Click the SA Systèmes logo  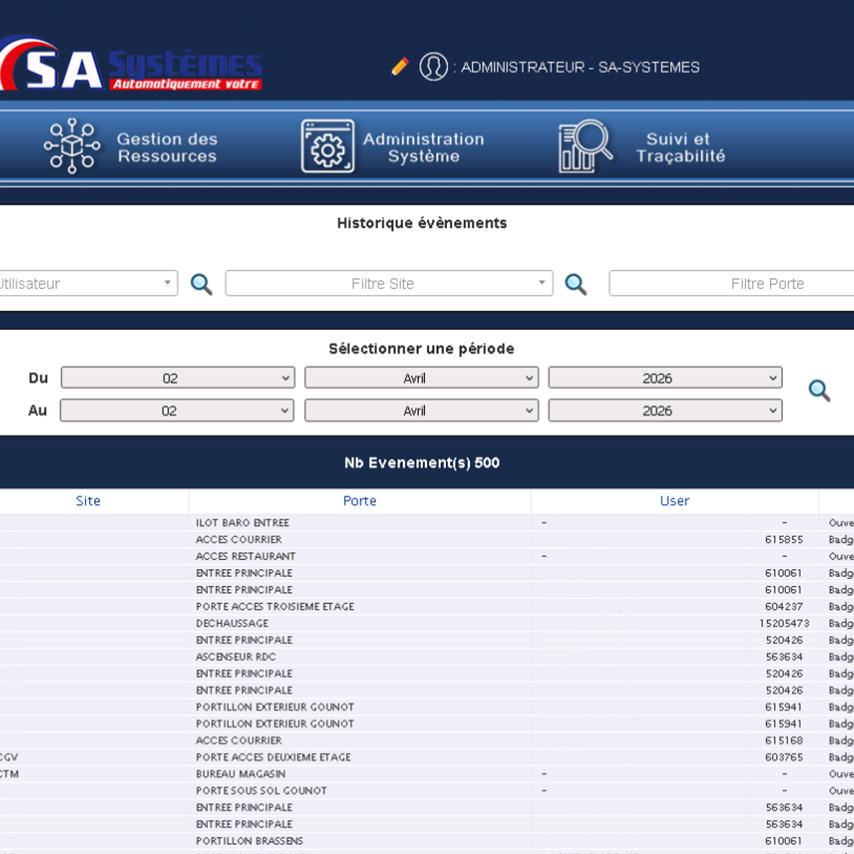click(x=130, y=66)
